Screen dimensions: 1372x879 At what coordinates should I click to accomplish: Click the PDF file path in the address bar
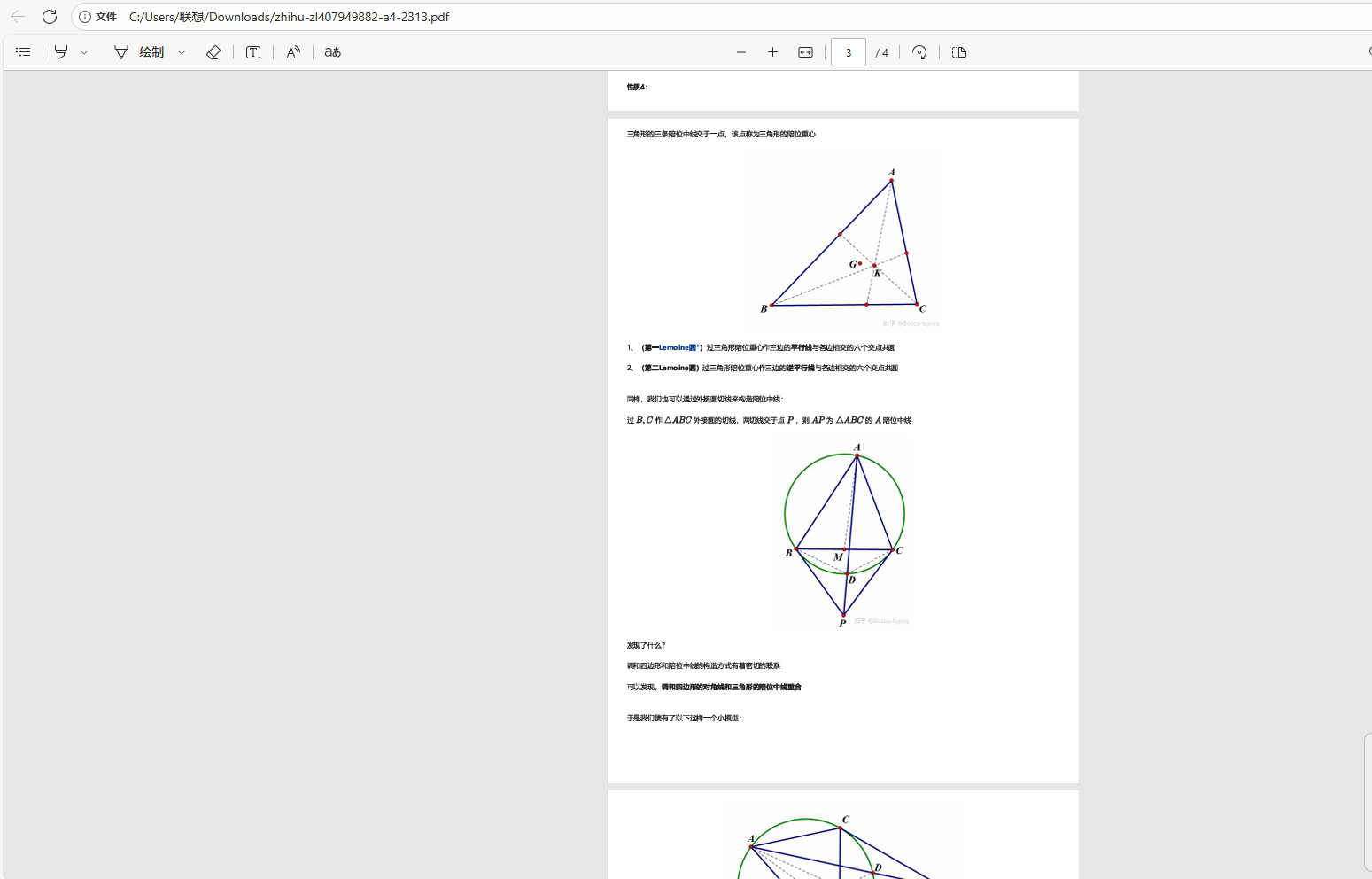[290, 17]
